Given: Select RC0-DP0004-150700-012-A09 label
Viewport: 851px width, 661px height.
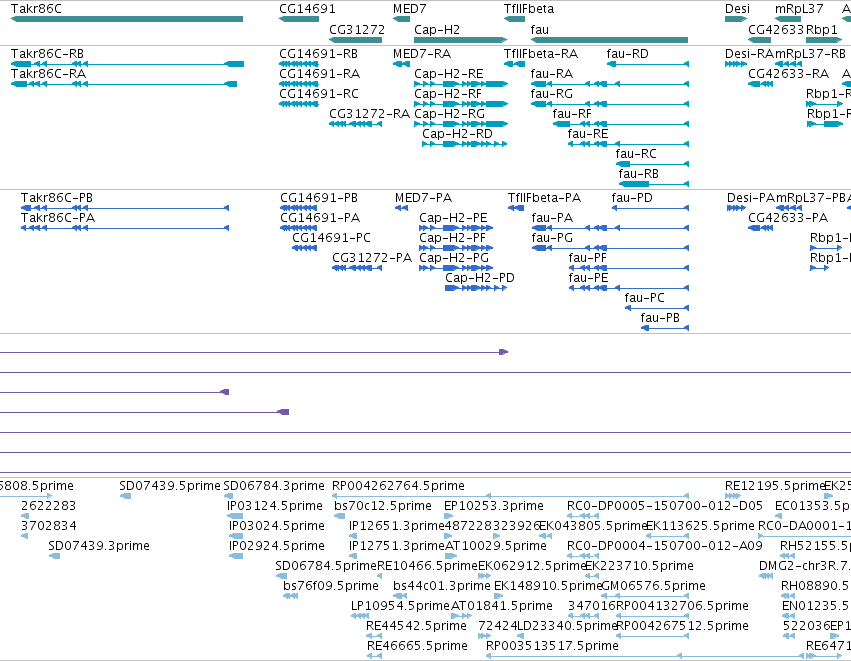Looking at the screenshot, I should coord(664,546).
